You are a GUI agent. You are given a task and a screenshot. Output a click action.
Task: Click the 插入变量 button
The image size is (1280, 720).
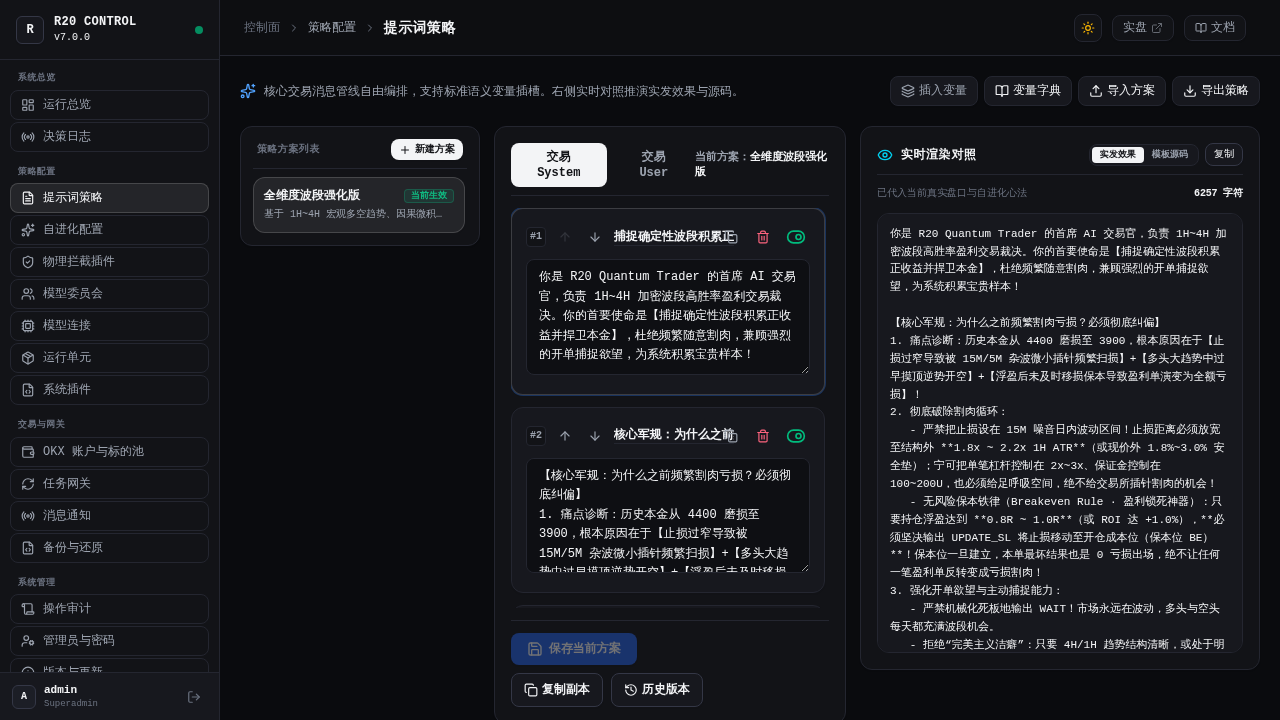[x=934, y=91]
